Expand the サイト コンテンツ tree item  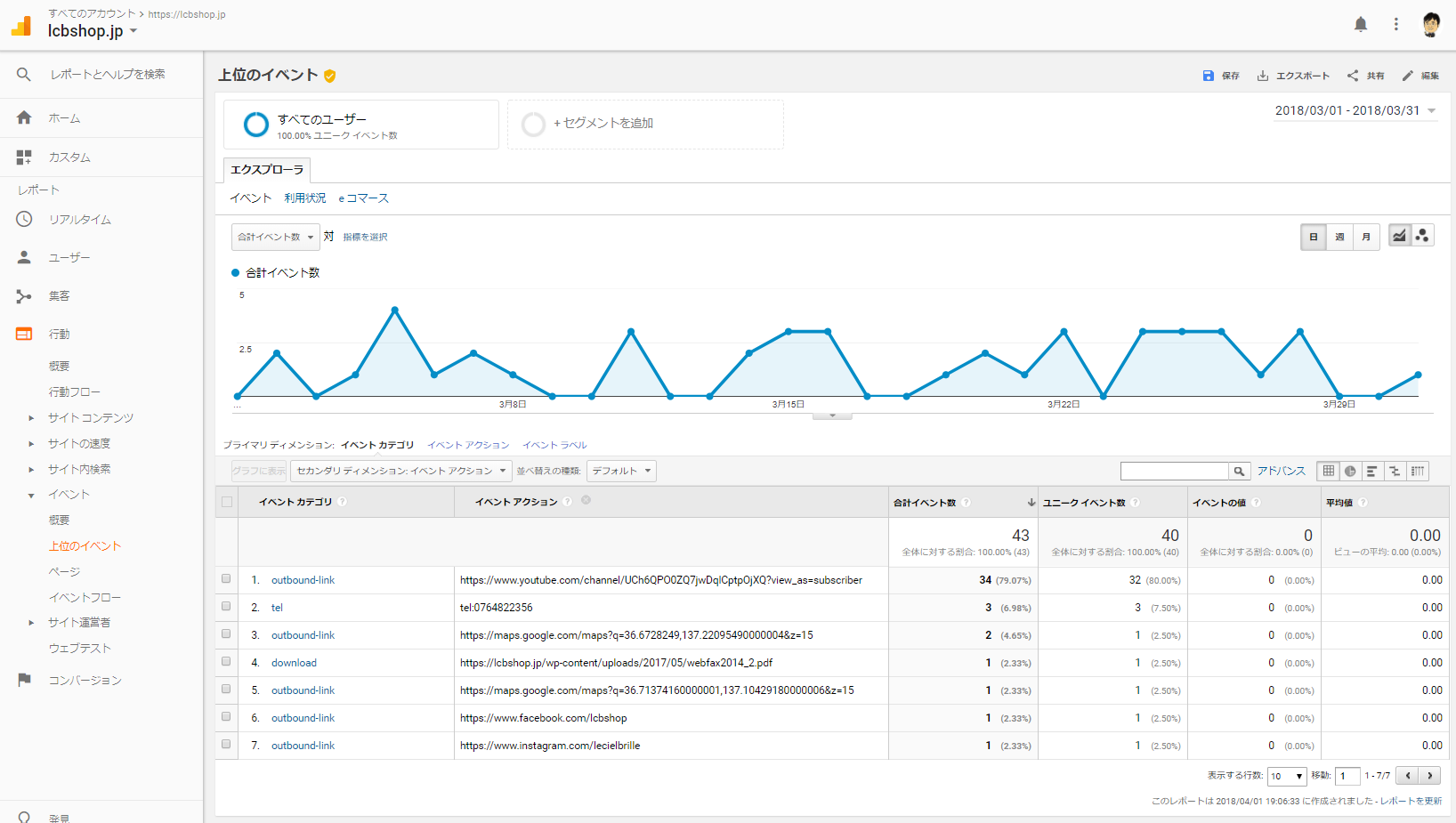tap(31, 418)
